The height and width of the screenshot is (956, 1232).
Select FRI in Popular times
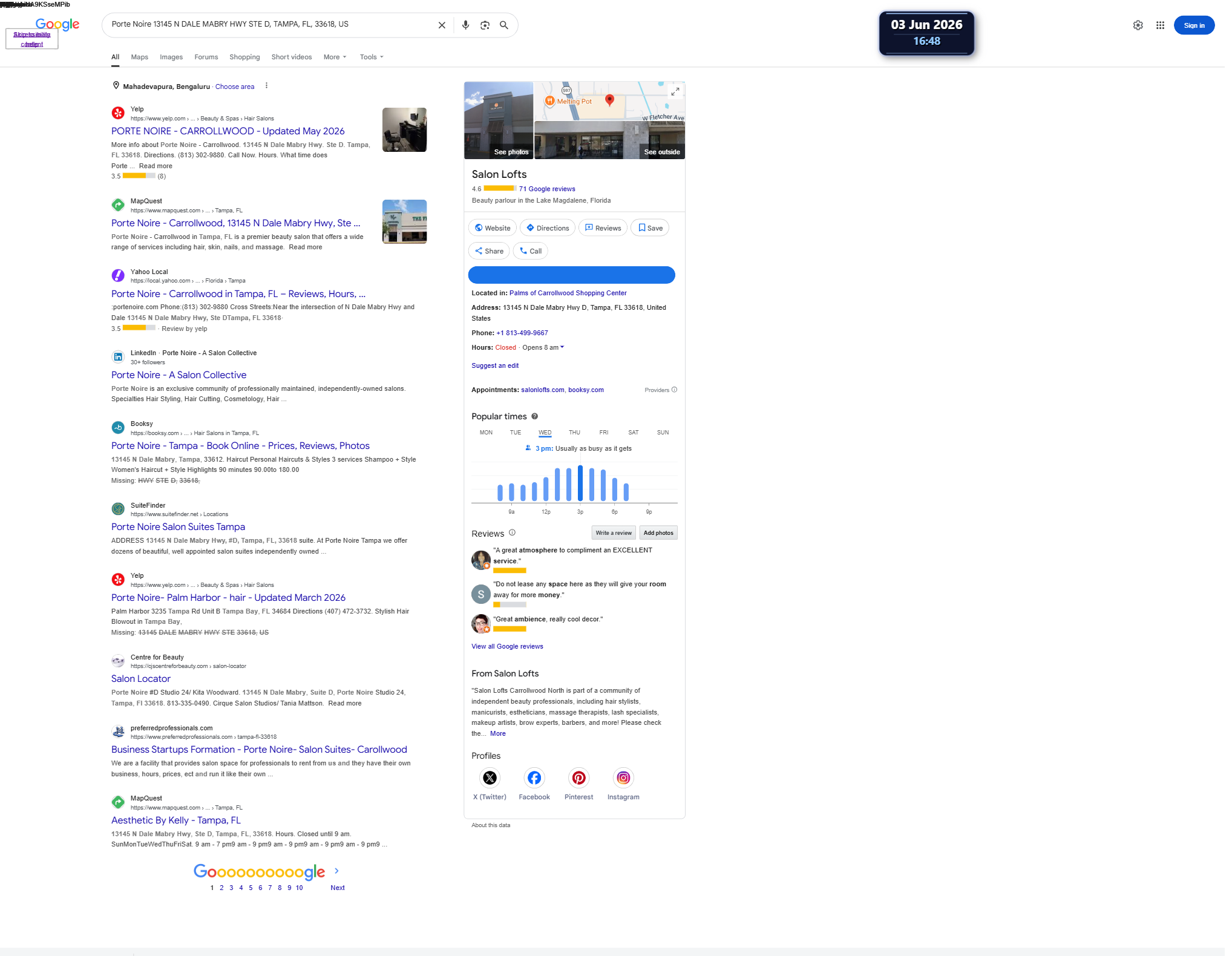(604, 433)
